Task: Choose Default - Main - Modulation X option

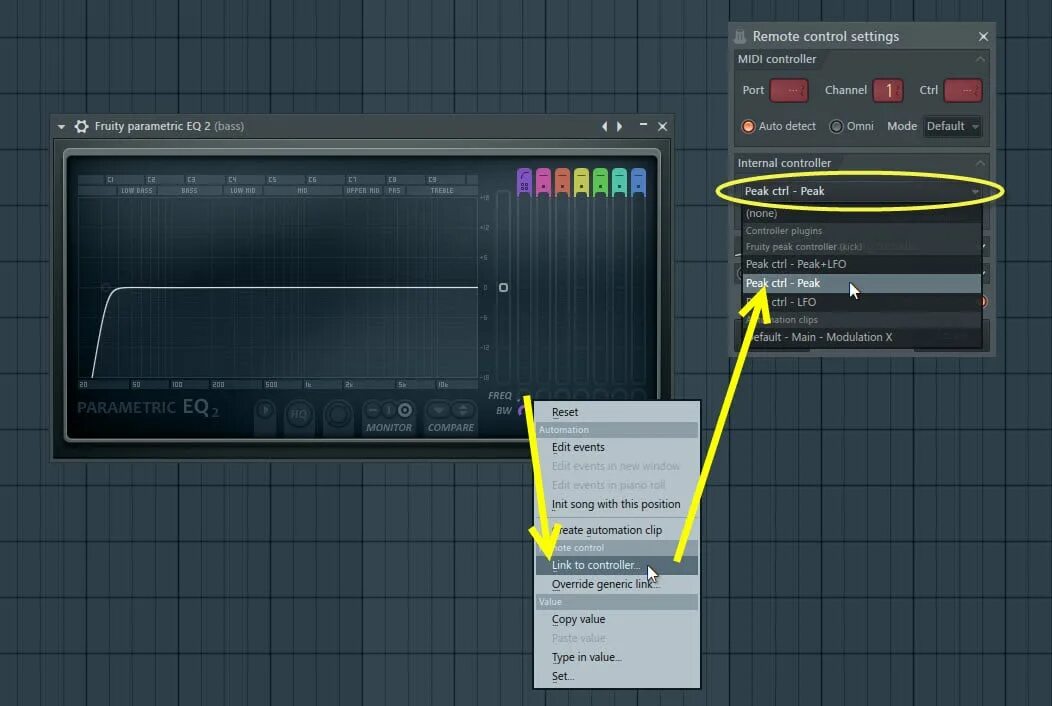Action: [x=861, y=337]
